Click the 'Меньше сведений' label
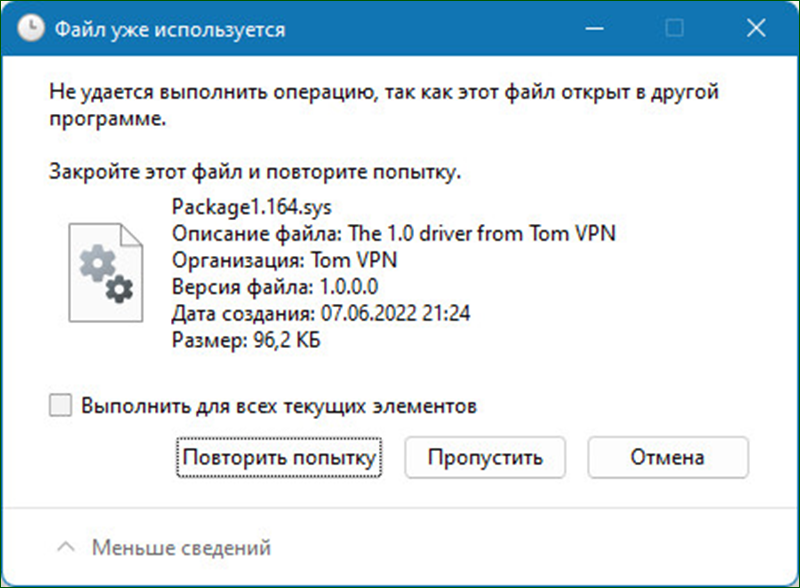This screenshot has width=800, height=588. click(181, 548)
